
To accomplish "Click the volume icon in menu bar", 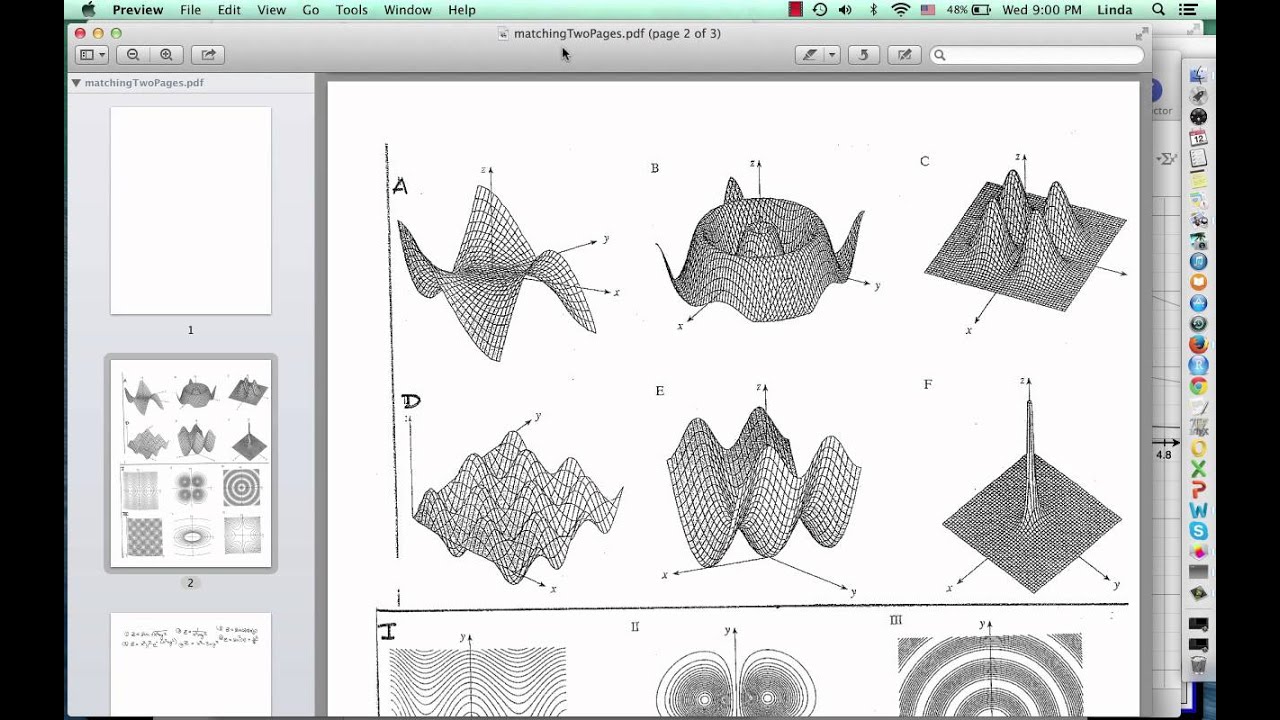I will pos(845,10).
